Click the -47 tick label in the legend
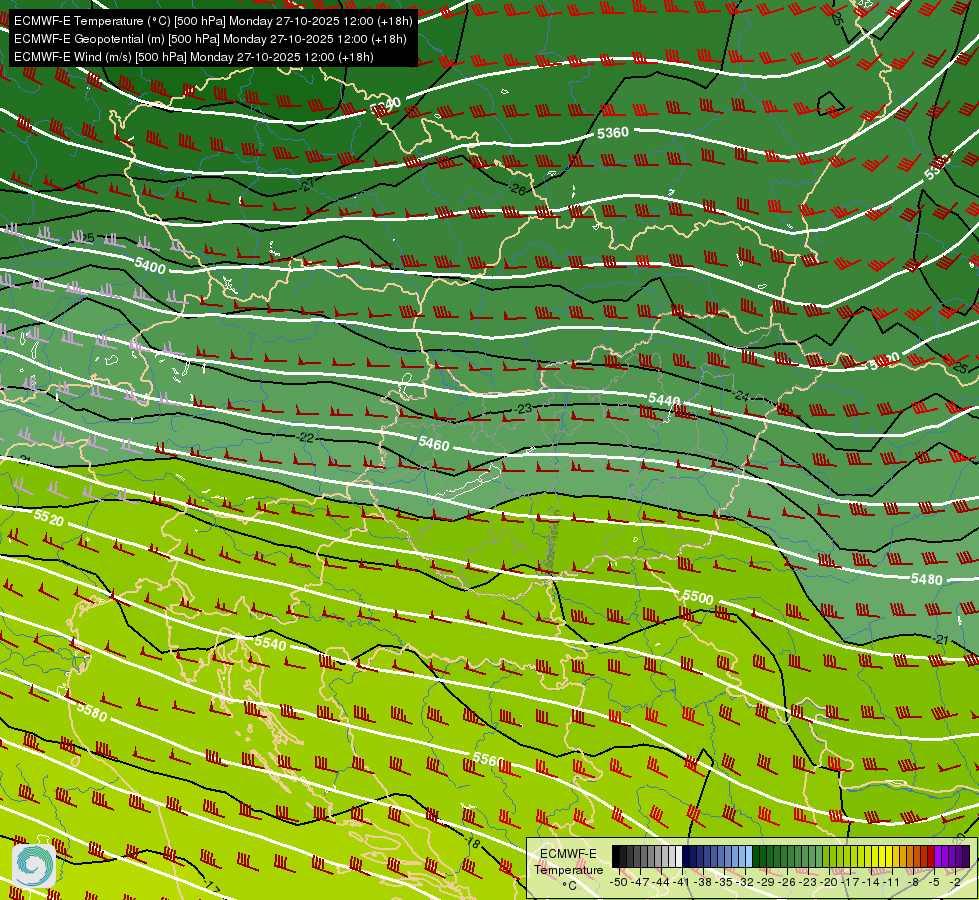The image size is (979, 900). pyautogui.click(x=640, y=883)
